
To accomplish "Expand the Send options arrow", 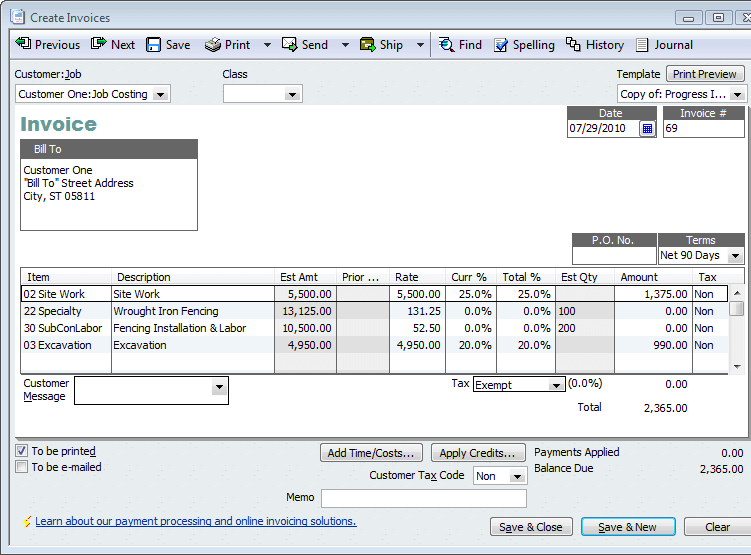I will tap(345, 45).
